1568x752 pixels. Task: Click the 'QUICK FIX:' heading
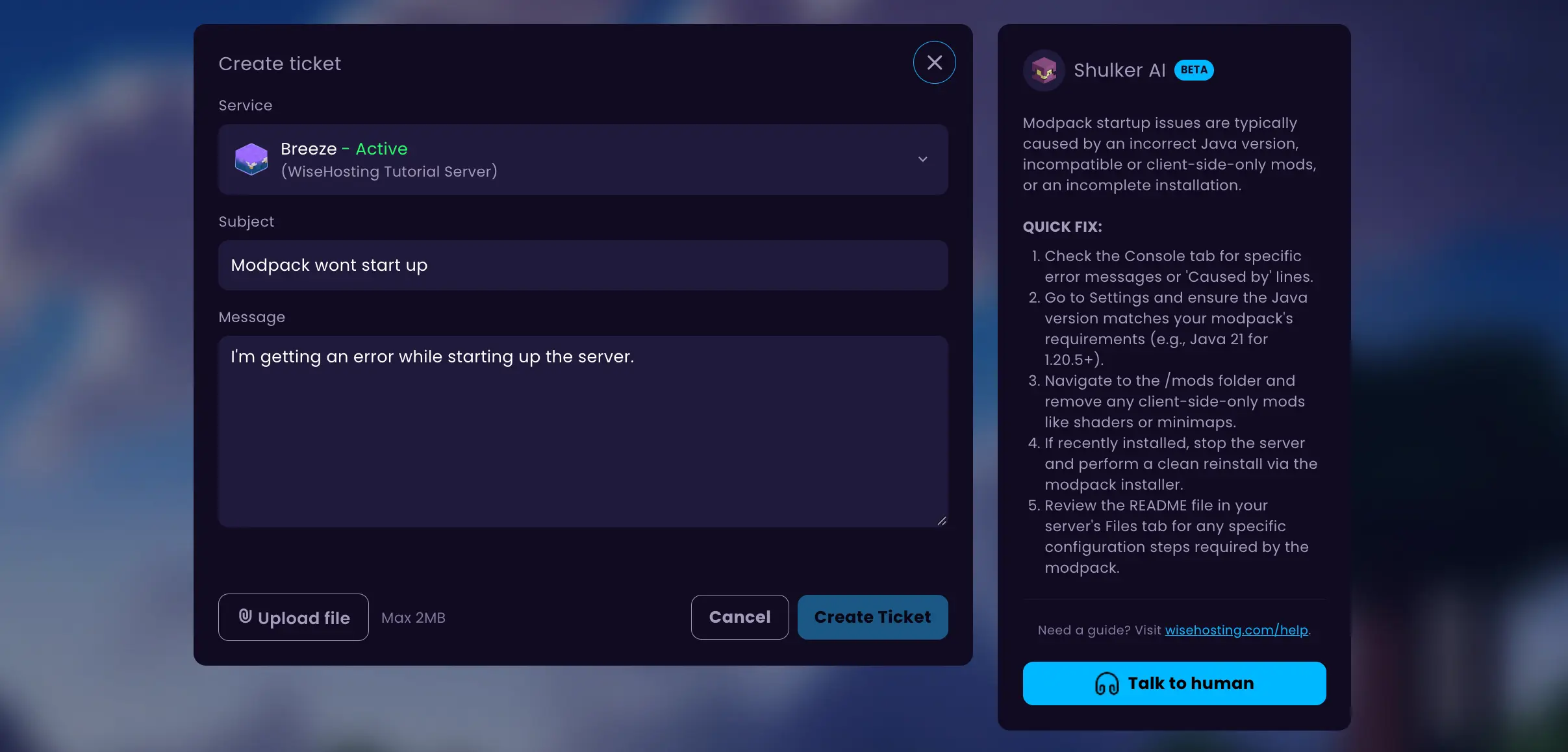pos(1062,227)
